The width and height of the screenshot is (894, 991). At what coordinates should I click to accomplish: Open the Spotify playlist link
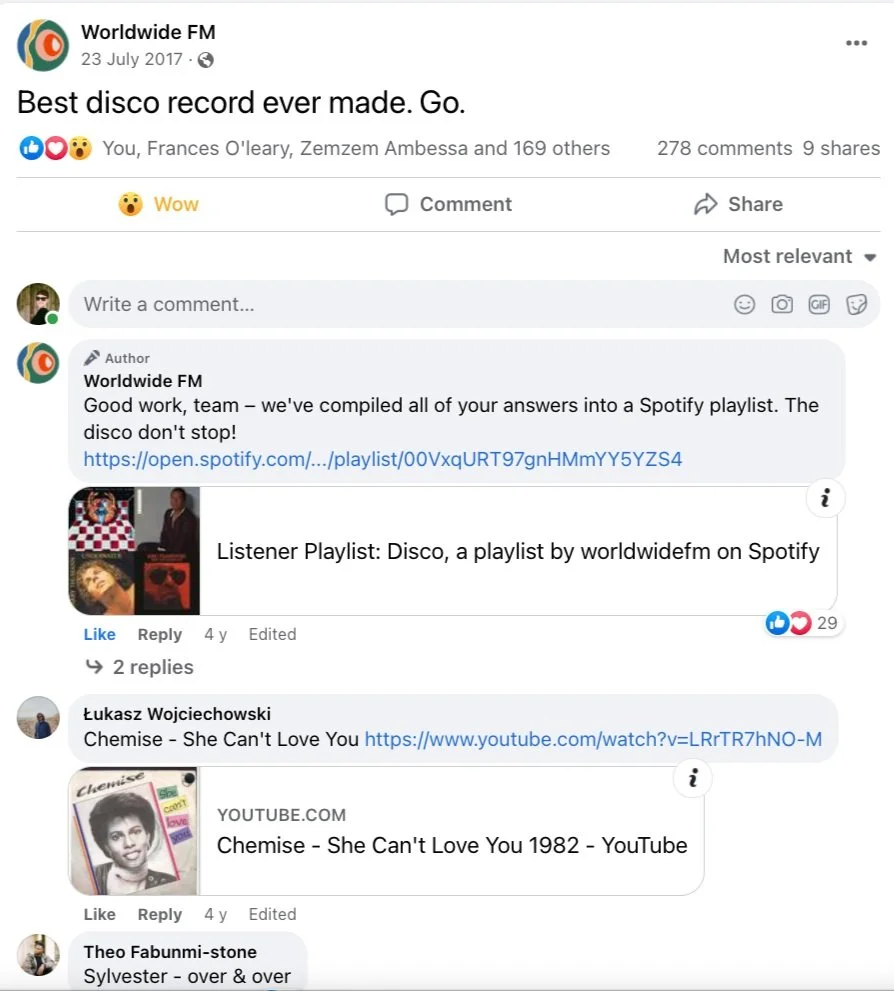[383, 459]
